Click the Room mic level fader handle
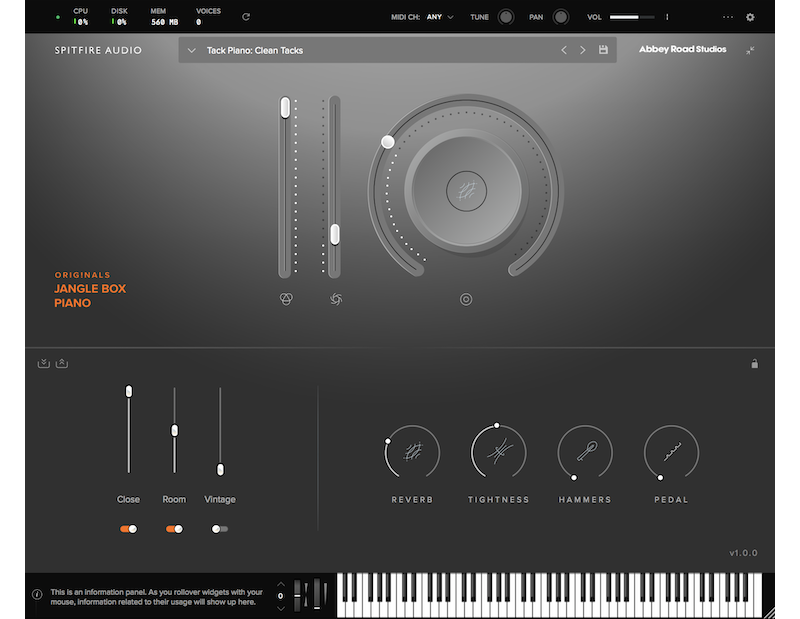The width and height of the screenshot is (800, 619). click(x=174, y=431)
